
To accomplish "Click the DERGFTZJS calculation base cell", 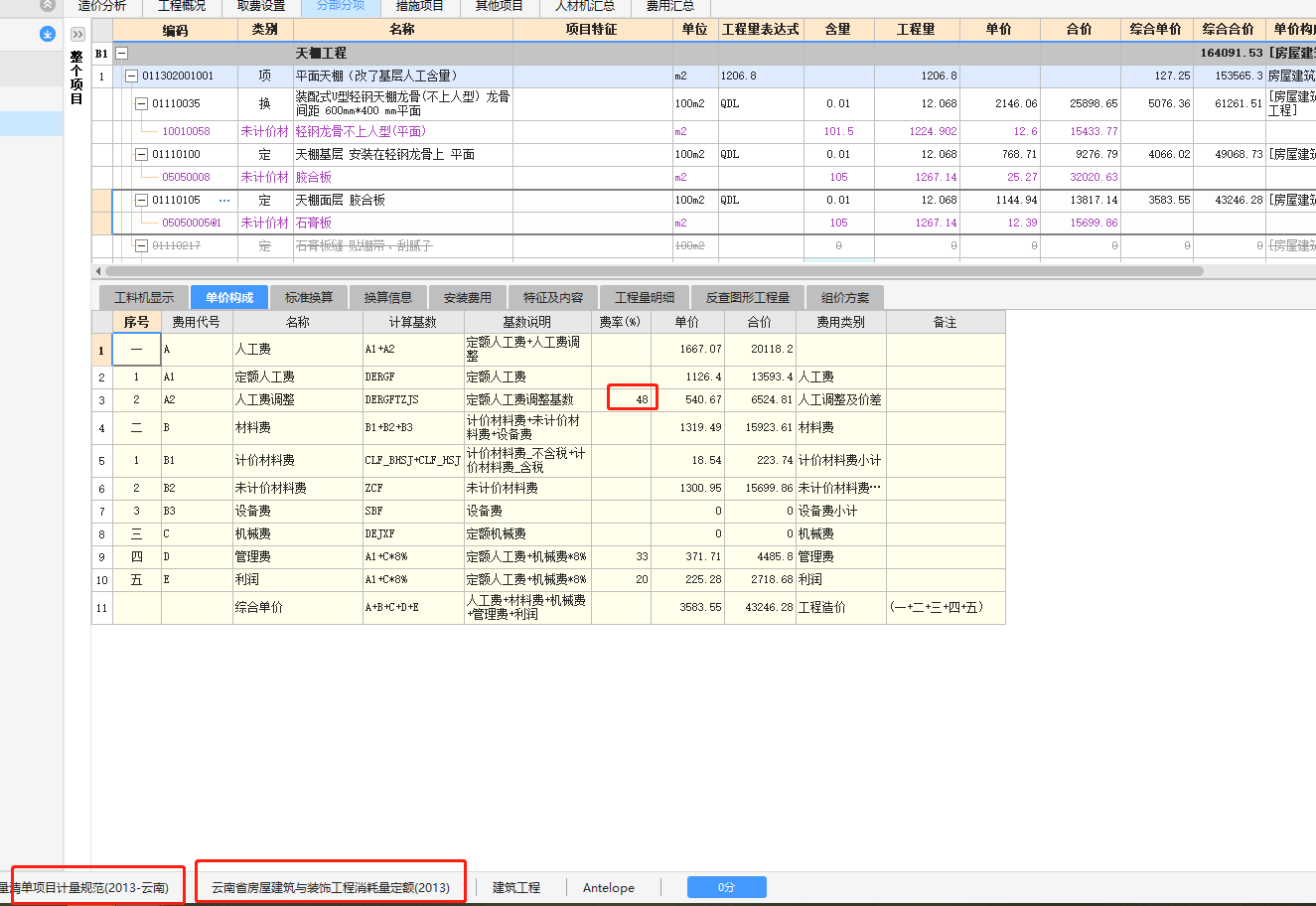I will (413, 399).
